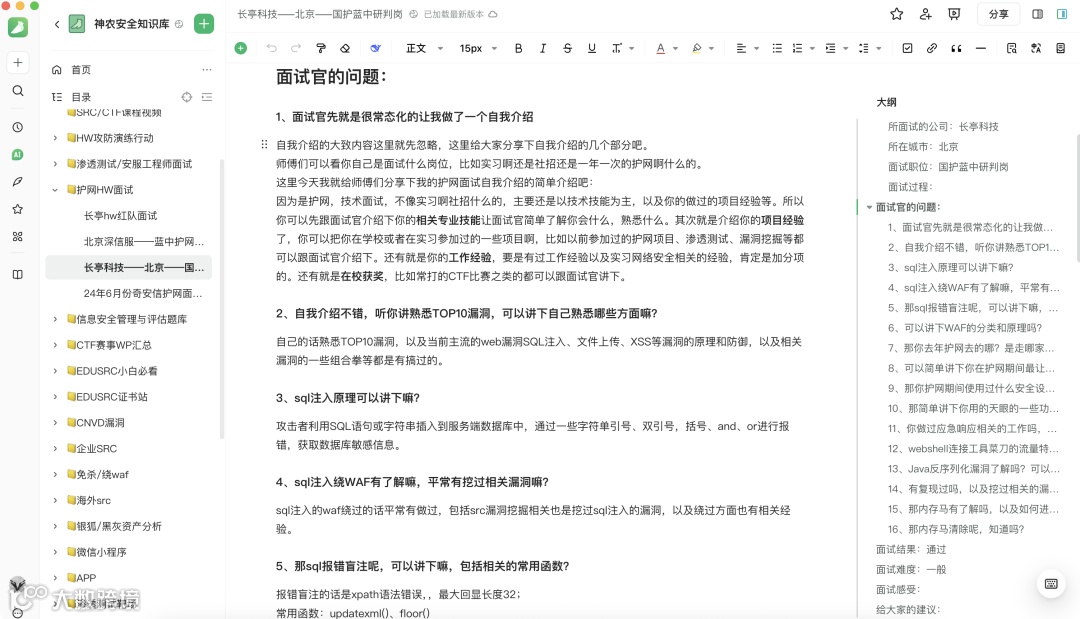Apply bold formatting
Screen dimensions: 1080x619
(519, 48)
